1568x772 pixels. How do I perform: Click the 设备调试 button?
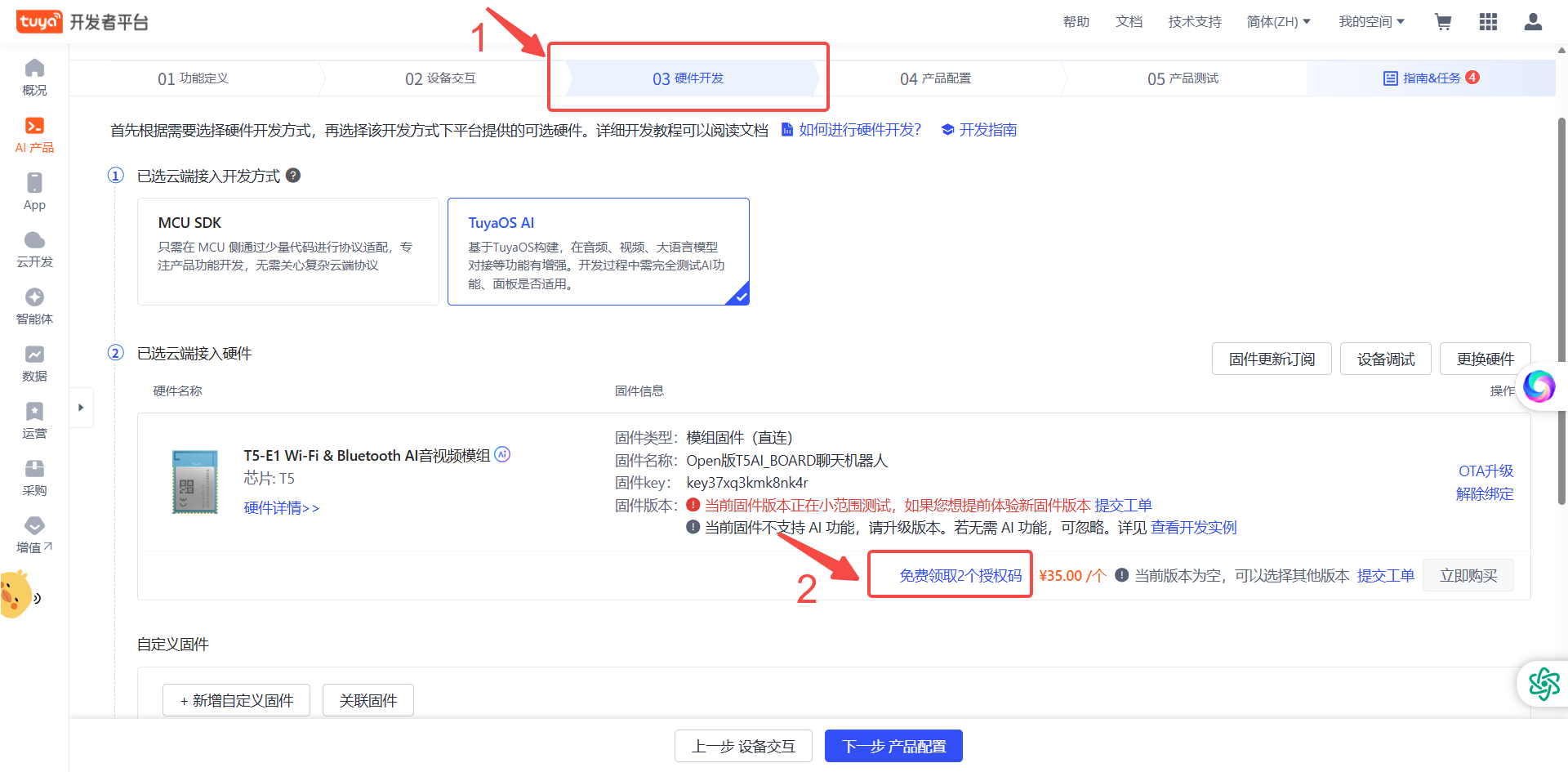coord(1386,359)
